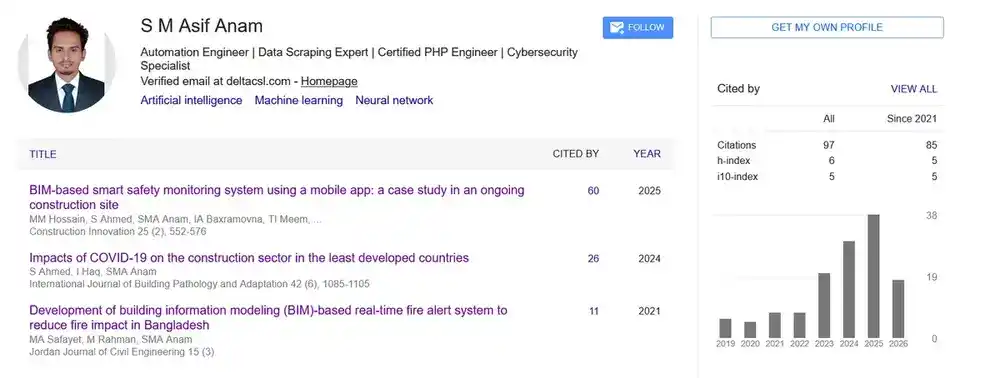Click the 'Citations' row label
The image size is (1000, 378).
coord(737,145)
